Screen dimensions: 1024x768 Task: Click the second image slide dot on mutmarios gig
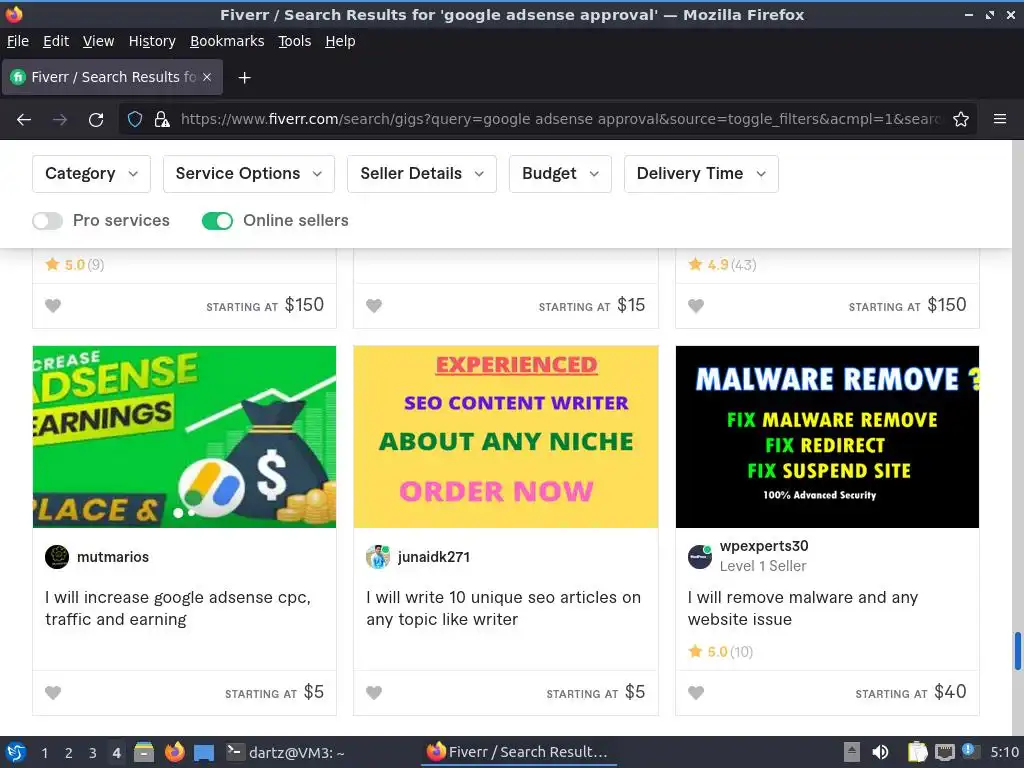(x=191, y=513)
